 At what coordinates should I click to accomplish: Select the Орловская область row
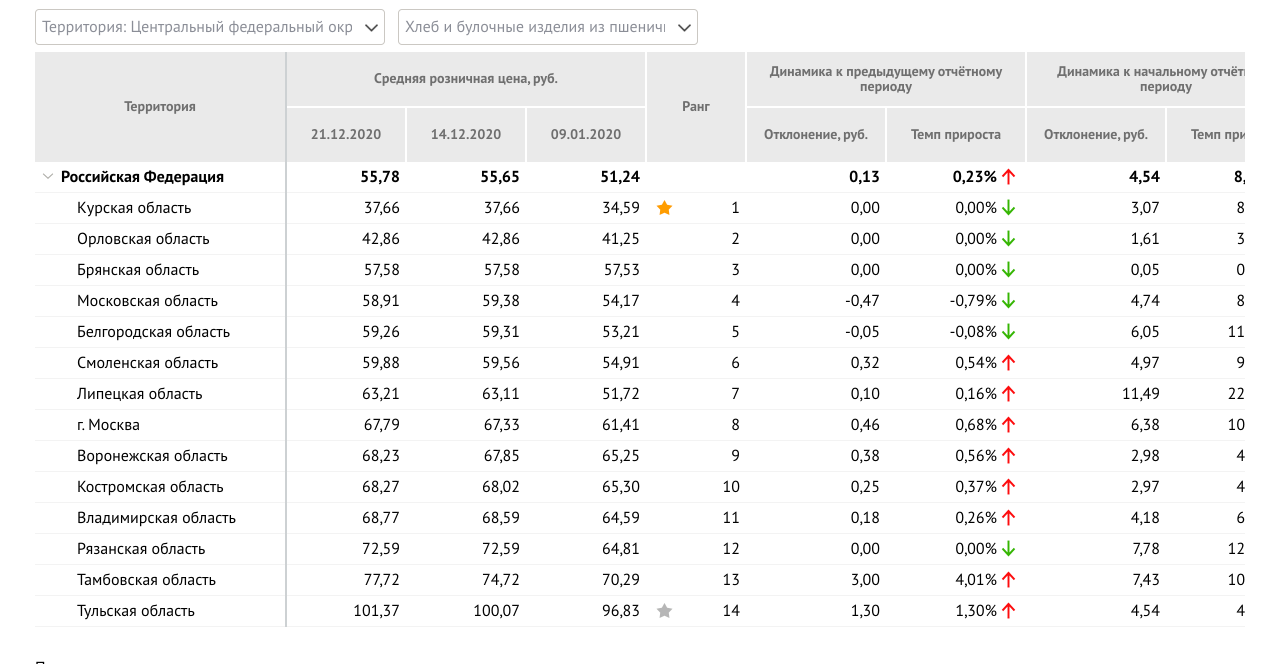point(640,239)
